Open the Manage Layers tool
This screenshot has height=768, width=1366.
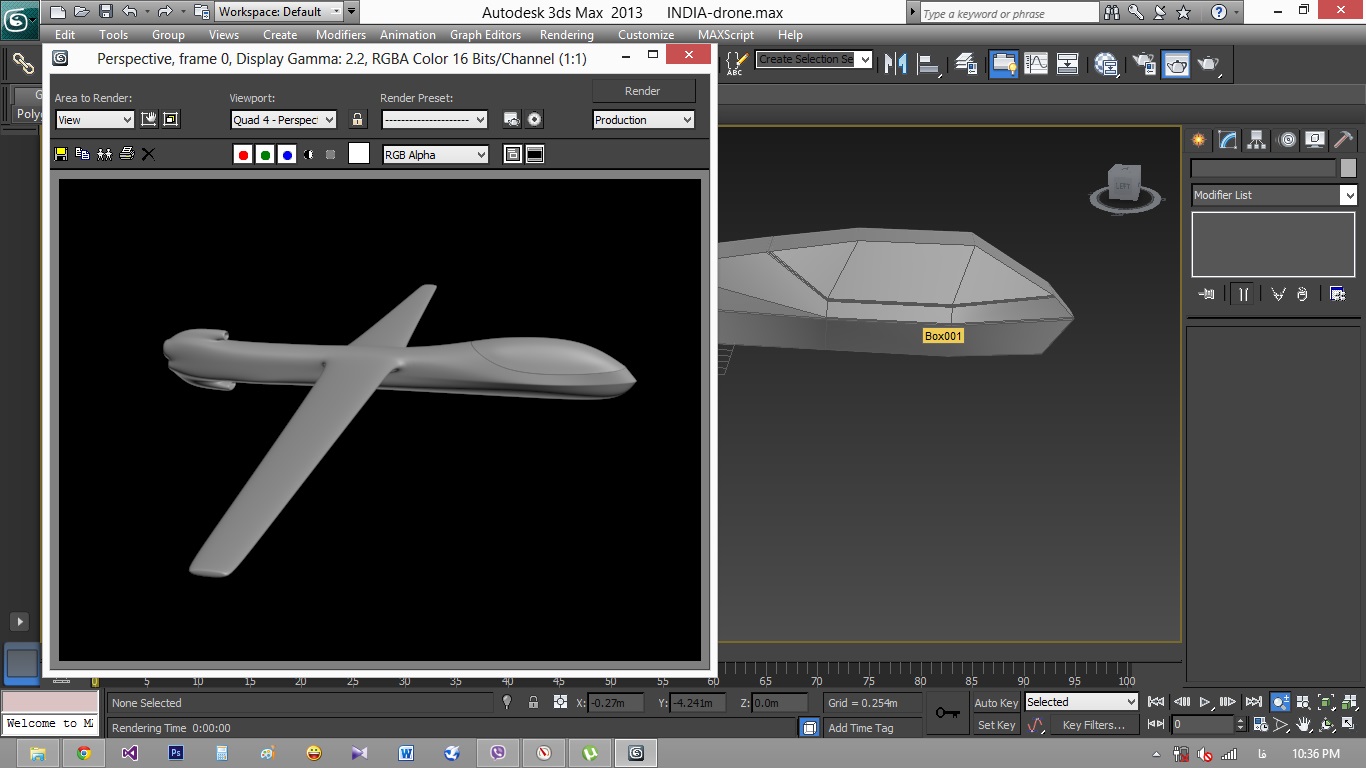(x=966, y=64)
